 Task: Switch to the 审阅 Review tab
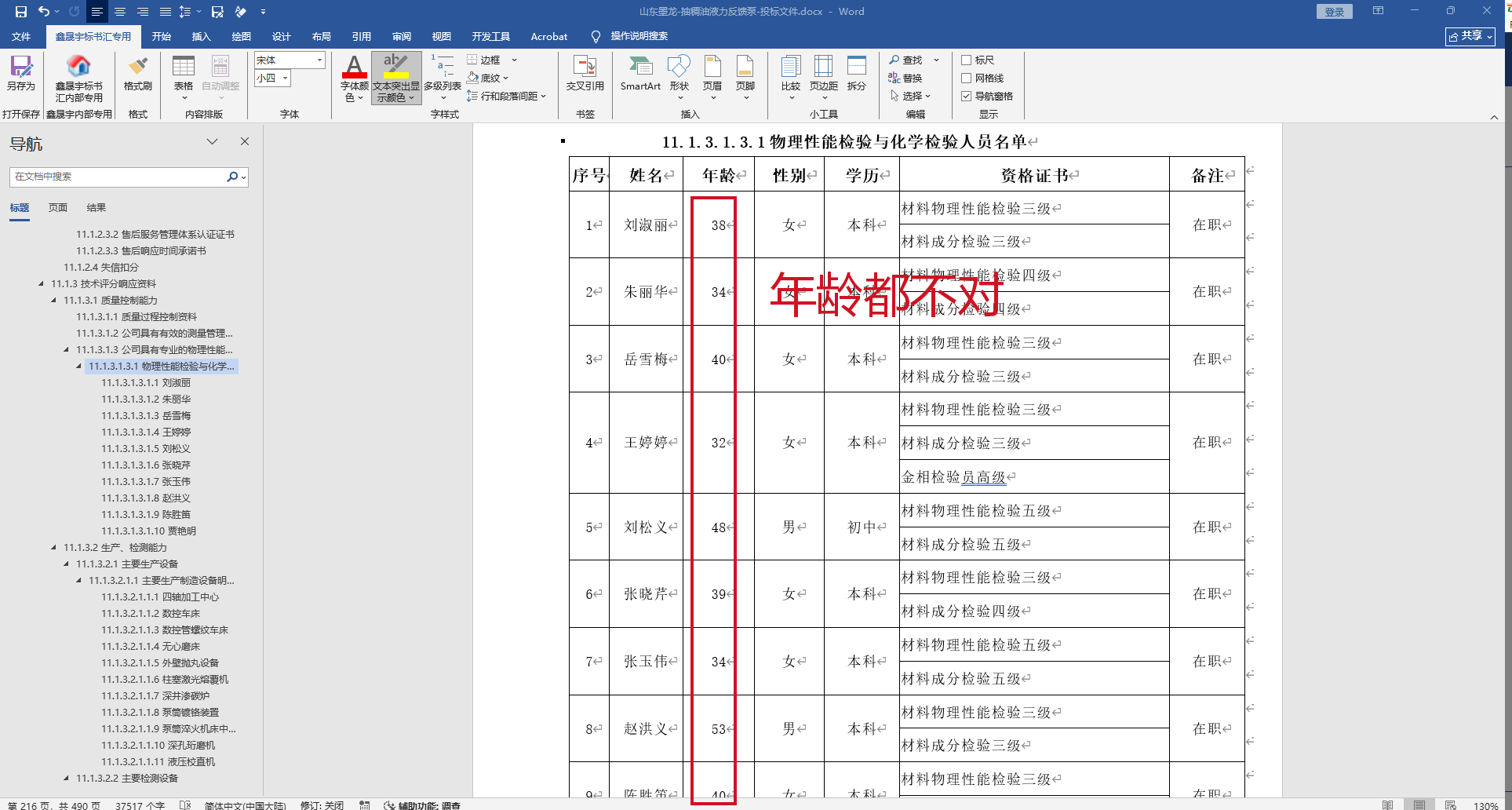coord(402,36)
